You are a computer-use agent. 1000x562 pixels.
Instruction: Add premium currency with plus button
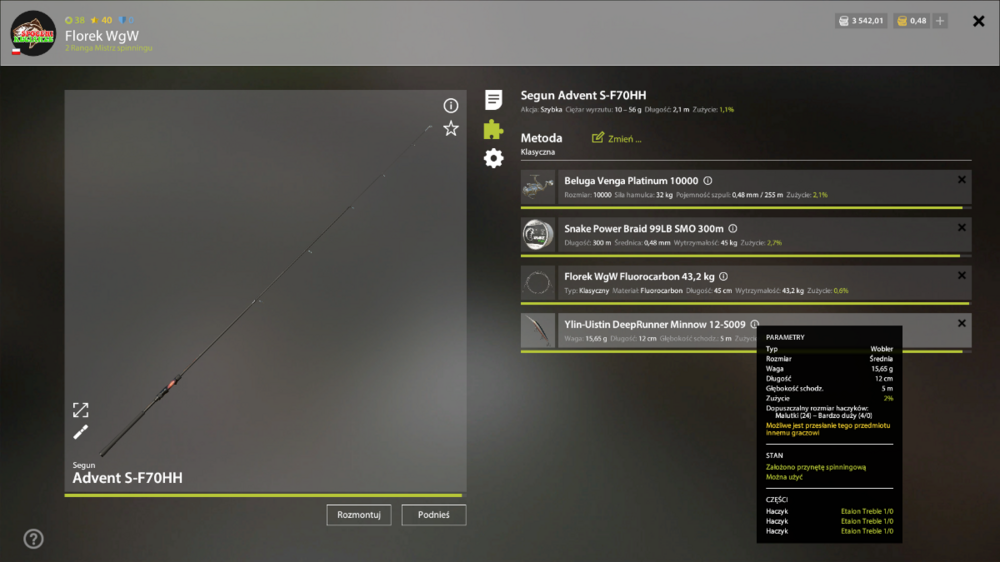pyautogui.click(x=940, y=21)
